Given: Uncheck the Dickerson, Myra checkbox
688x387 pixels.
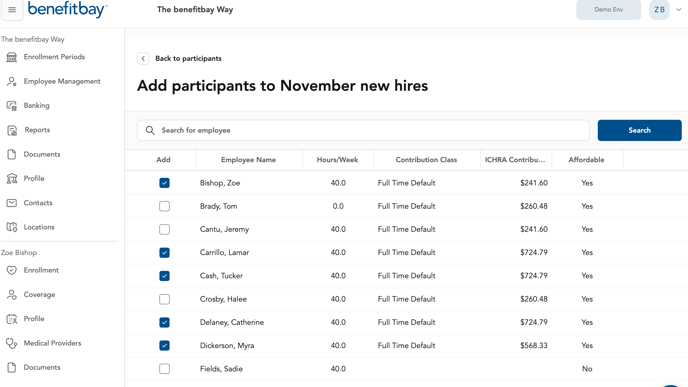Looking at the screenshot, I should coord(165,346).
